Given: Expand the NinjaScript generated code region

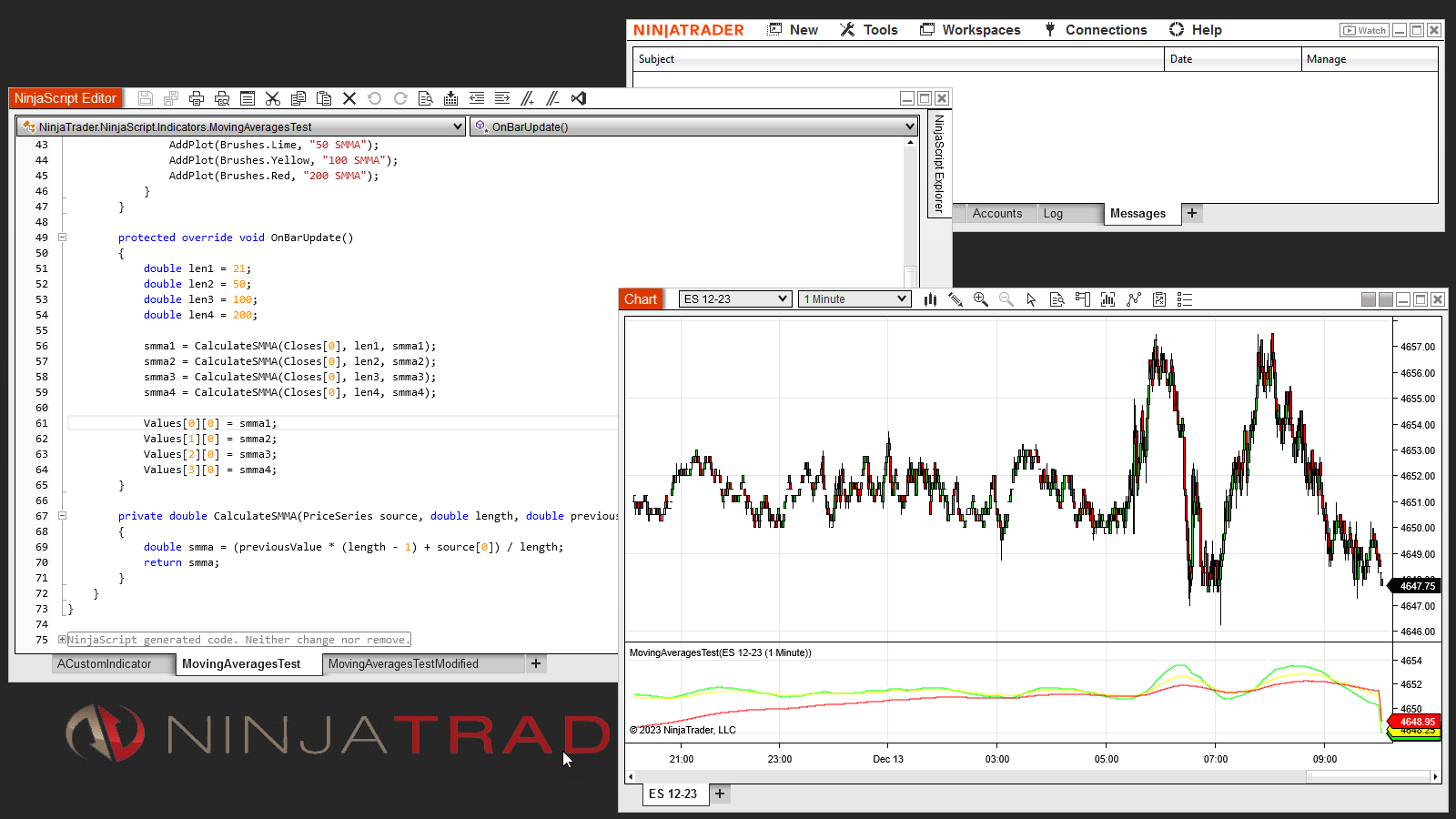Looking at the screenshot, I should (x=63, y=640).
